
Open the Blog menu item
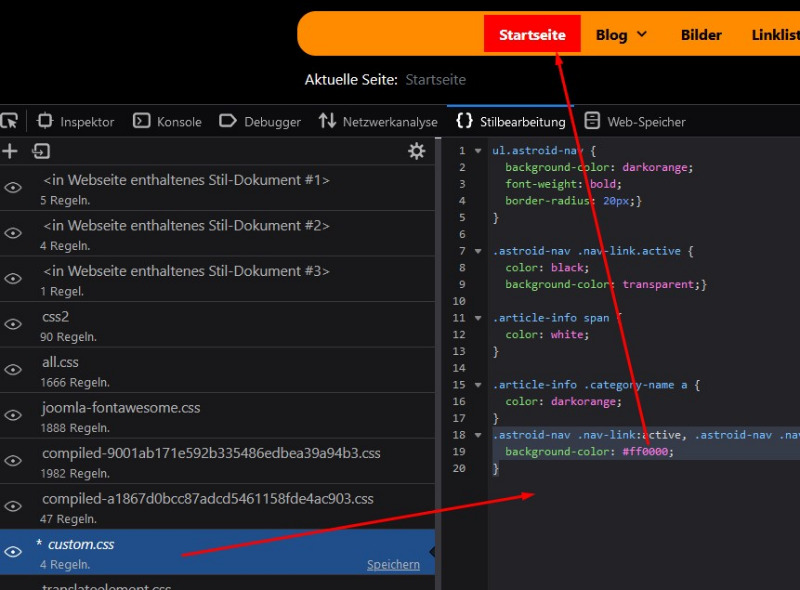pyautogui.click(x=611, y=35)
